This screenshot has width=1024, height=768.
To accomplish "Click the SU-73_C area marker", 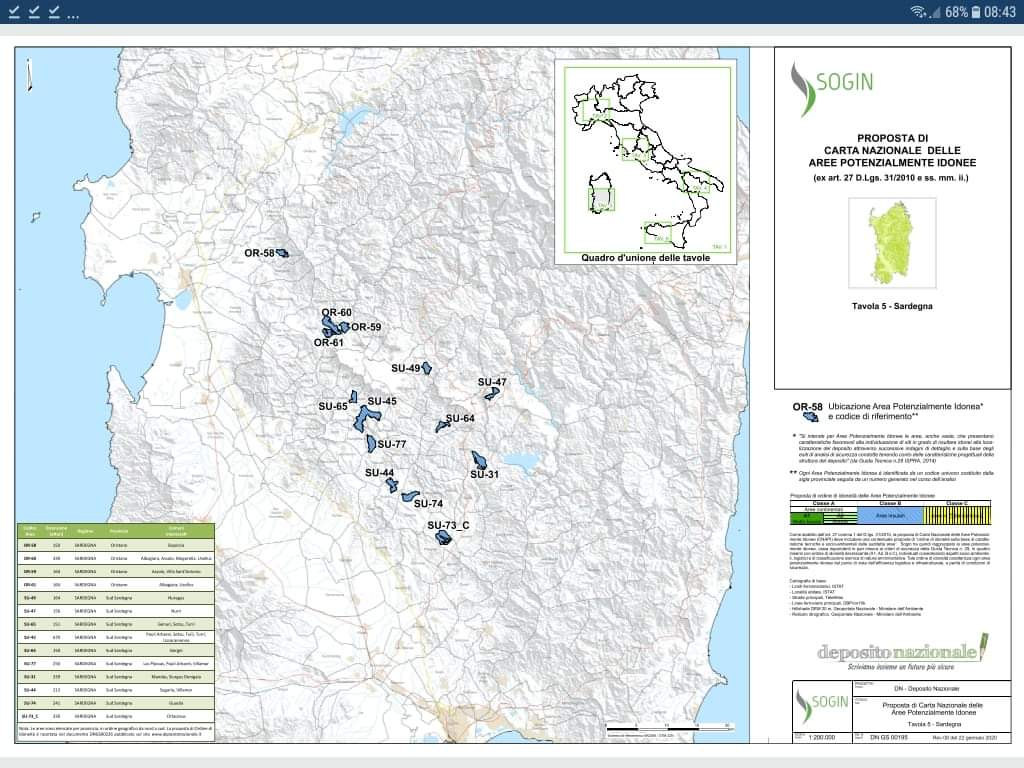I will pos(444,538).
